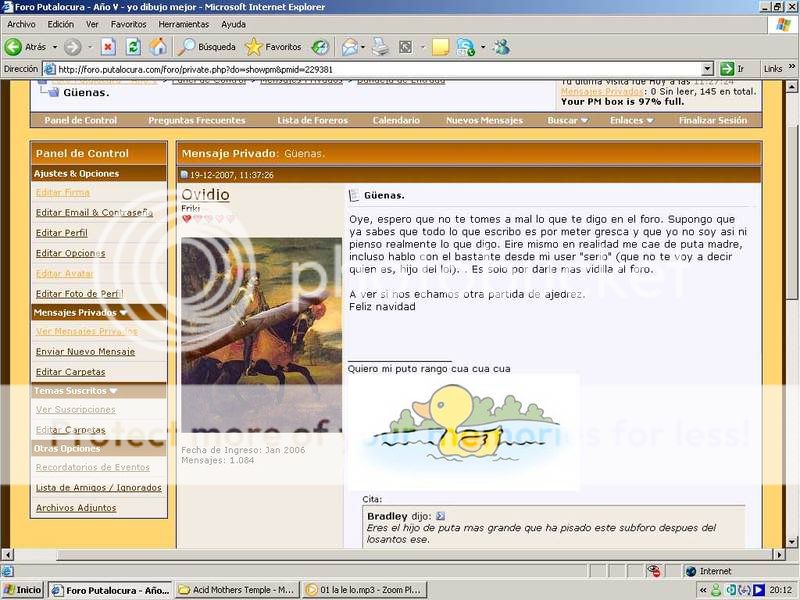
Task: Open the Favoritos star panel
Action: 273,47
